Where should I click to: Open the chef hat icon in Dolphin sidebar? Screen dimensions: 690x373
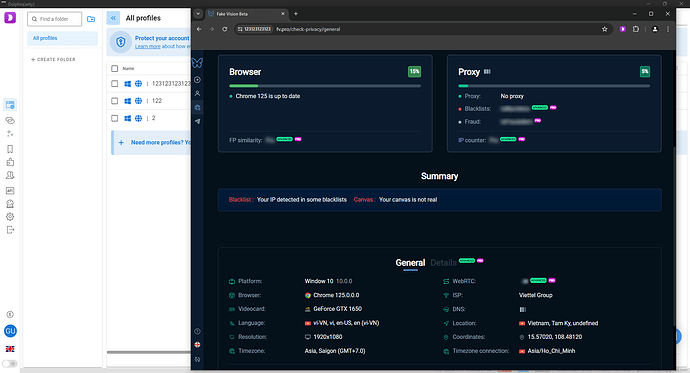10,204
